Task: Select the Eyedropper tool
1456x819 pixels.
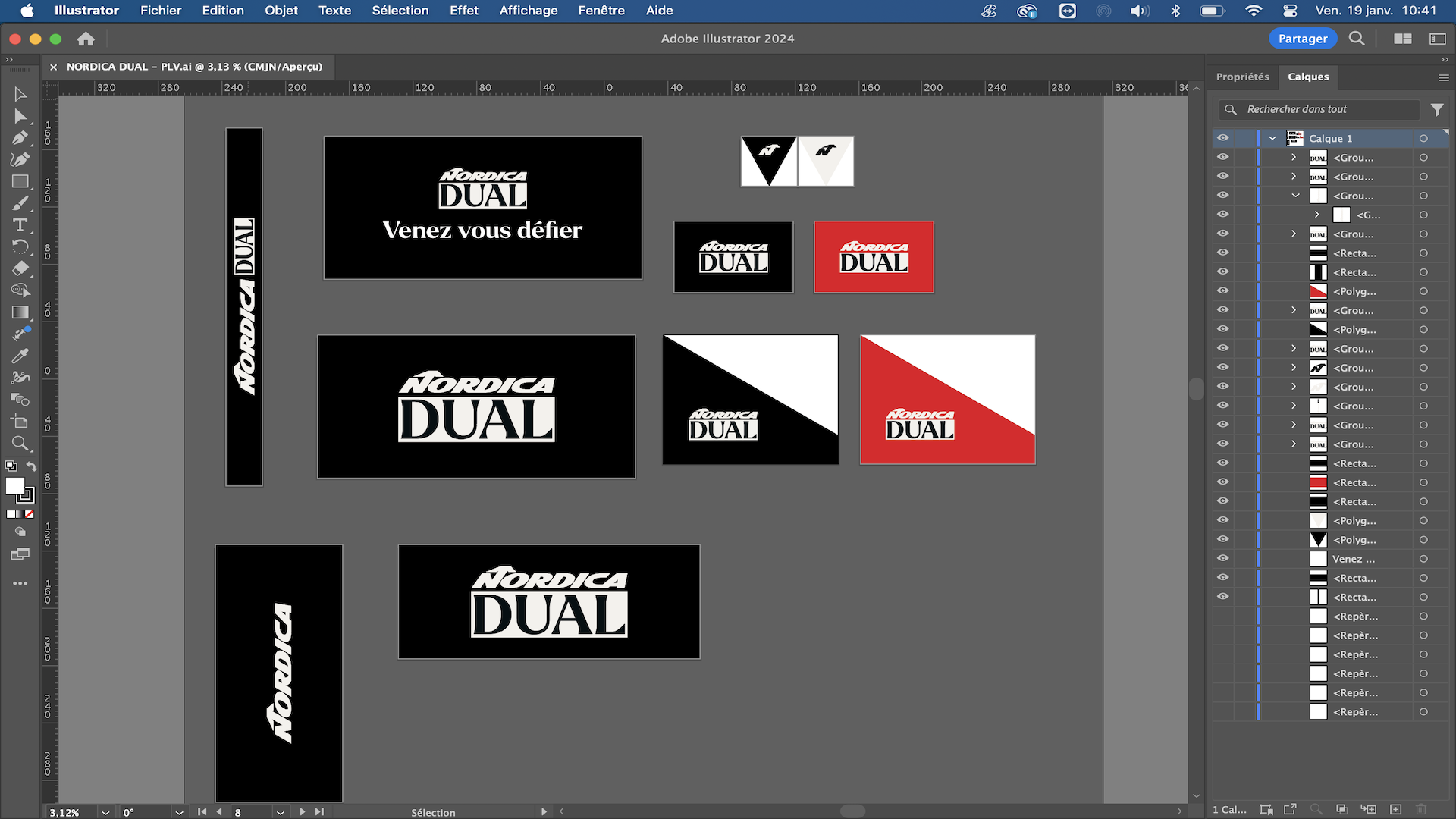Action: pos(20,356)
